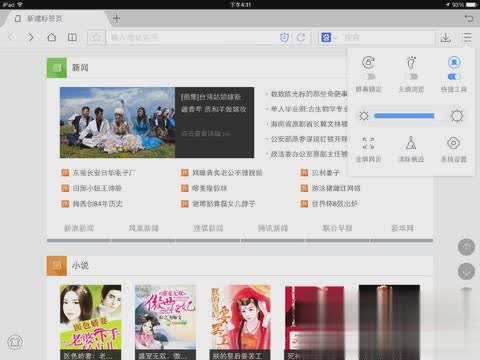The width and height of the screenshot is (480, 360).
Task: Enable the 屏幕锁定 toggle switch
Action: [x=370, y=77]
